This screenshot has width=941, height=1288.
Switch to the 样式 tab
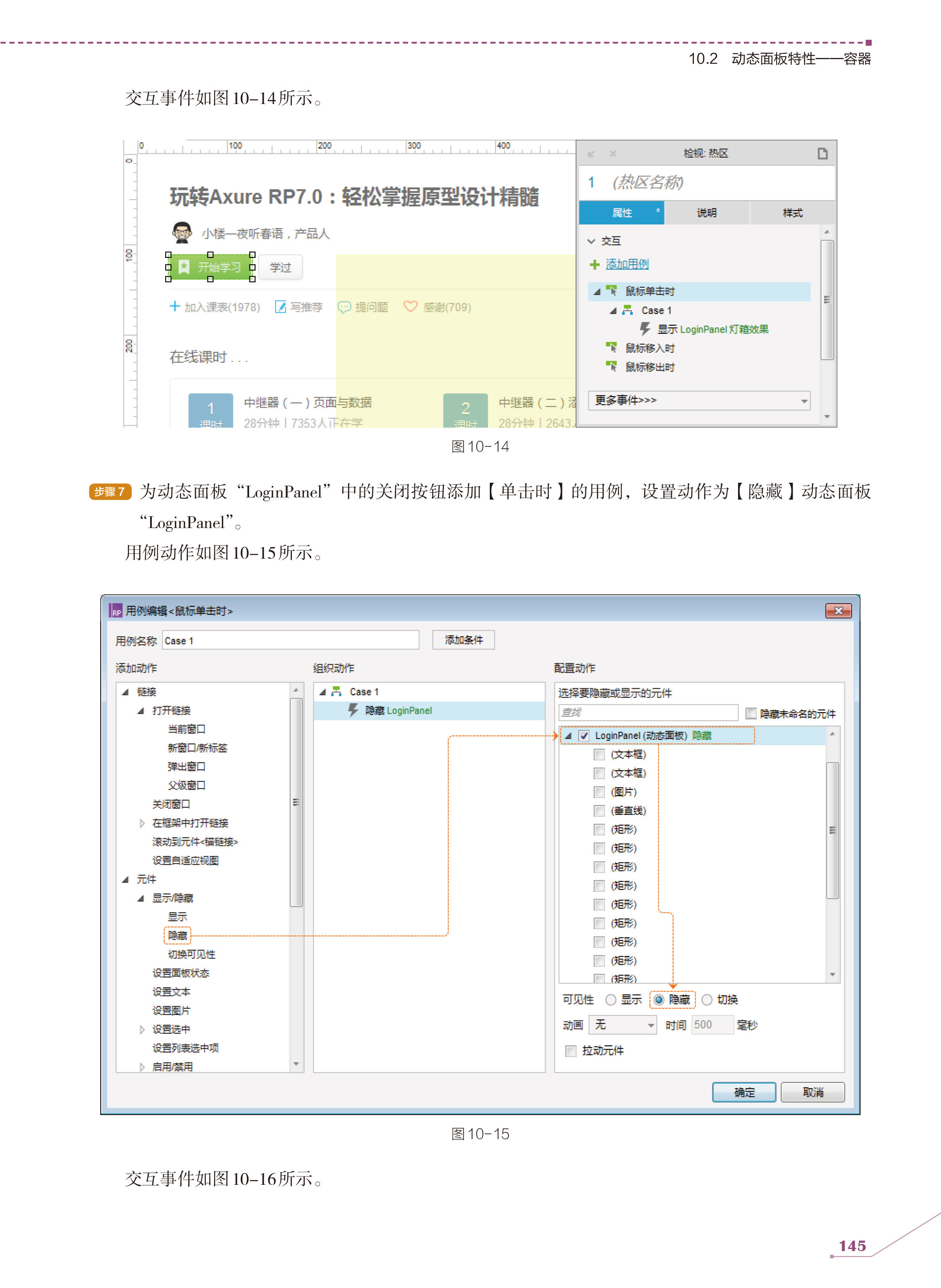point(792,213)
